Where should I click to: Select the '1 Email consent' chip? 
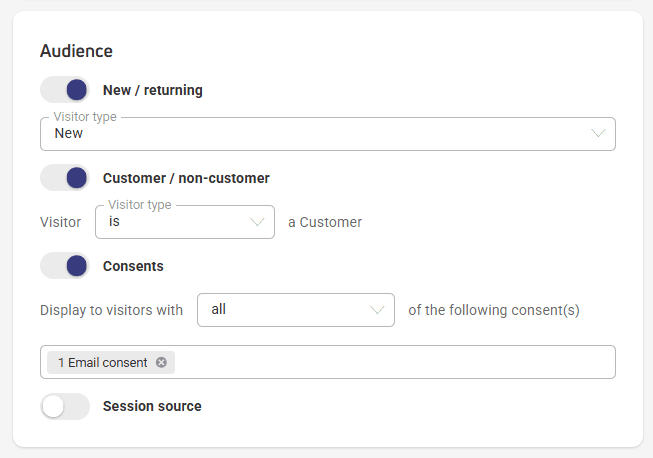pyautogui.click(x=102, y=362)
